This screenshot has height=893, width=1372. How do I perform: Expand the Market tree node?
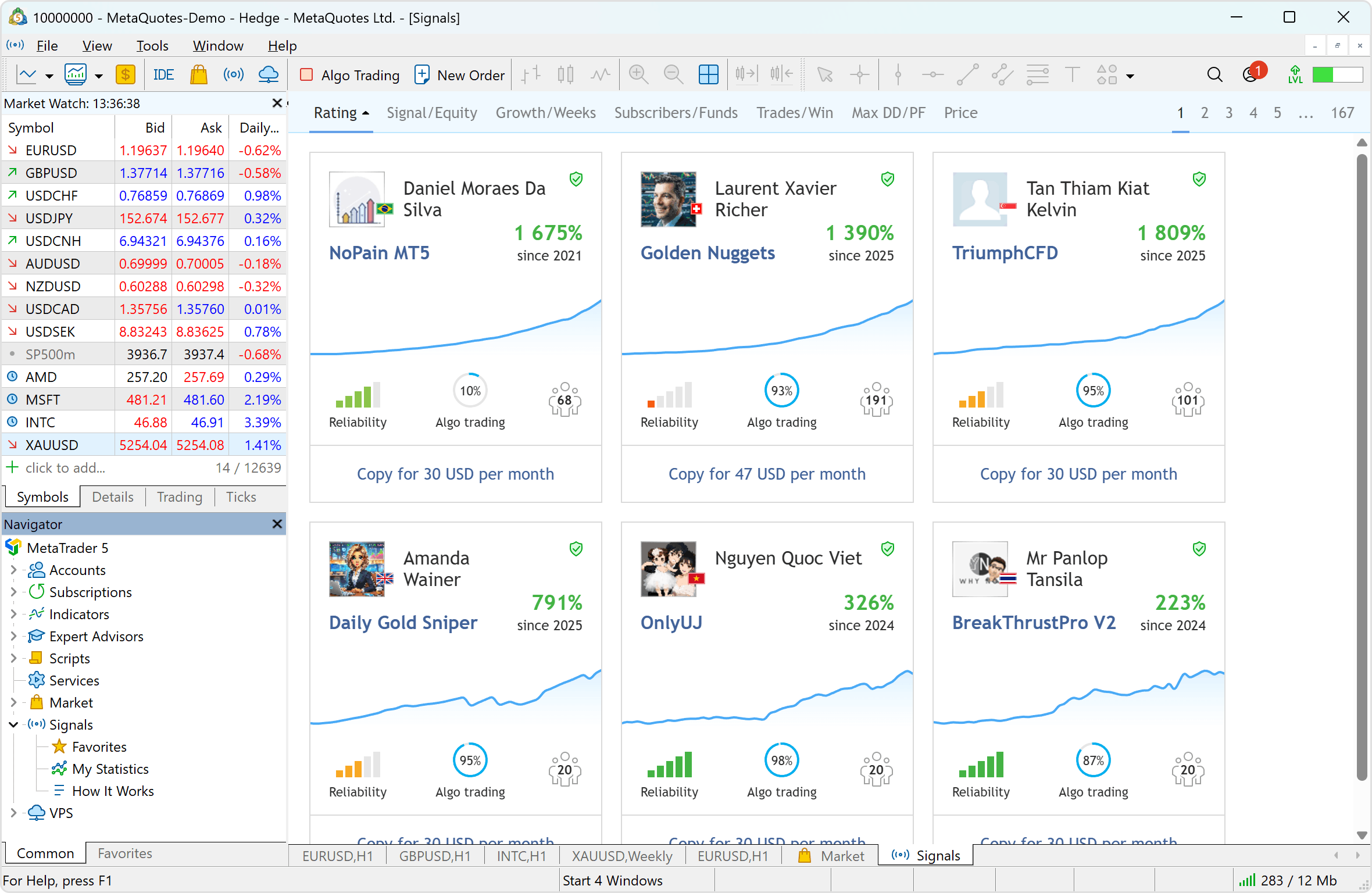13,702
